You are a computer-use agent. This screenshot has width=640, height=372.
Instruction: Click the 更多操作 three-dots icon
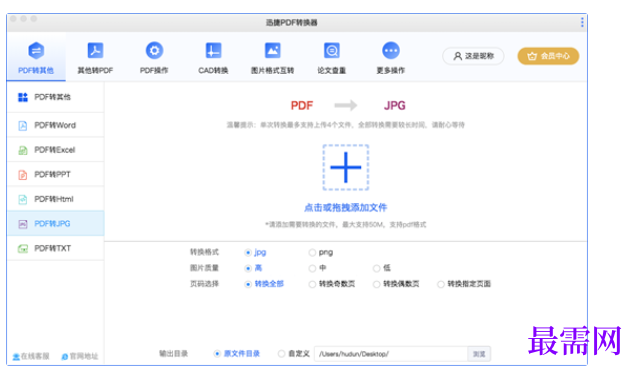coord(391,51)
